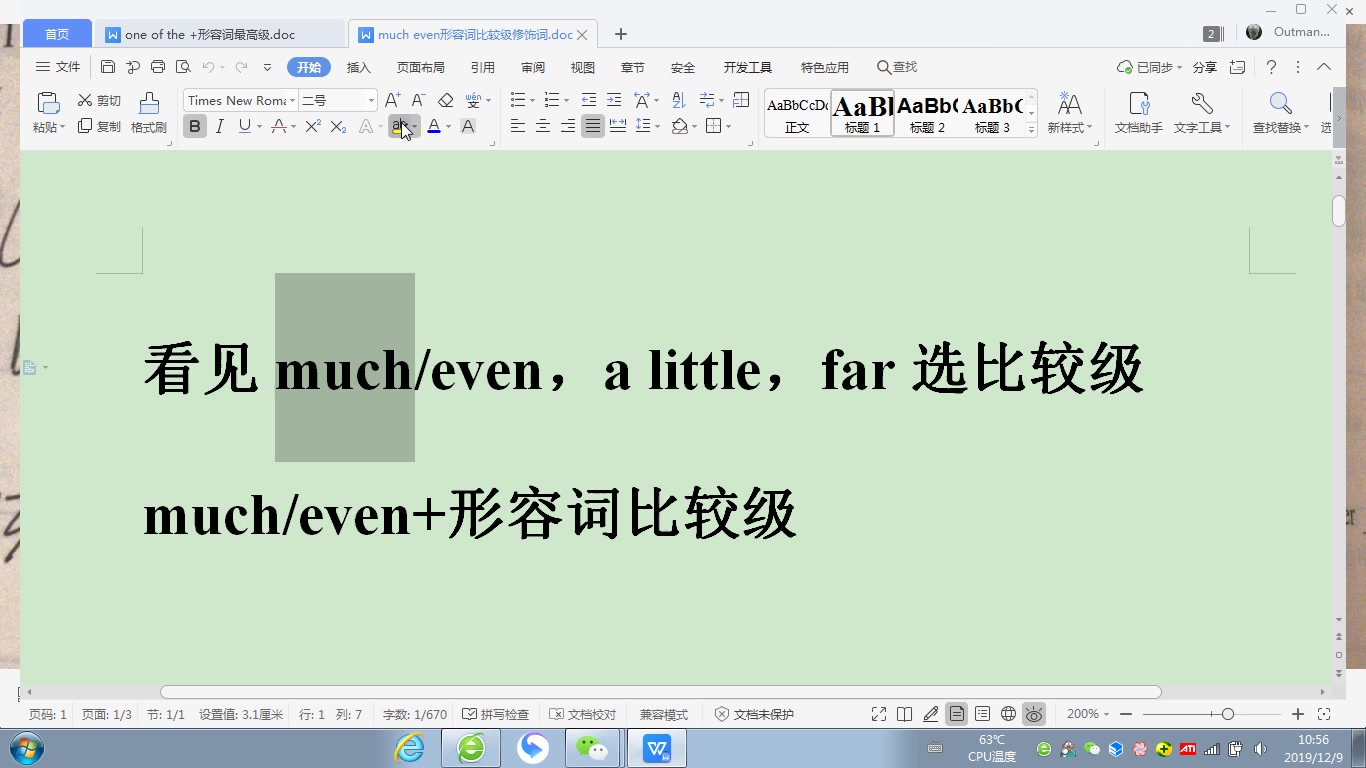Click the Paste icon

coord(47,103)
